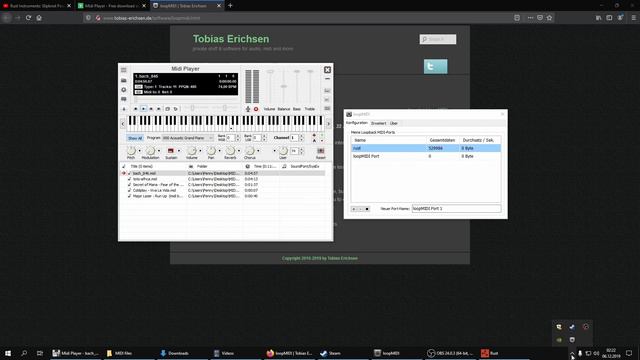Click the Bank LSB value field
The width and height of the screenshot is (640, 360).
point(257,138)
